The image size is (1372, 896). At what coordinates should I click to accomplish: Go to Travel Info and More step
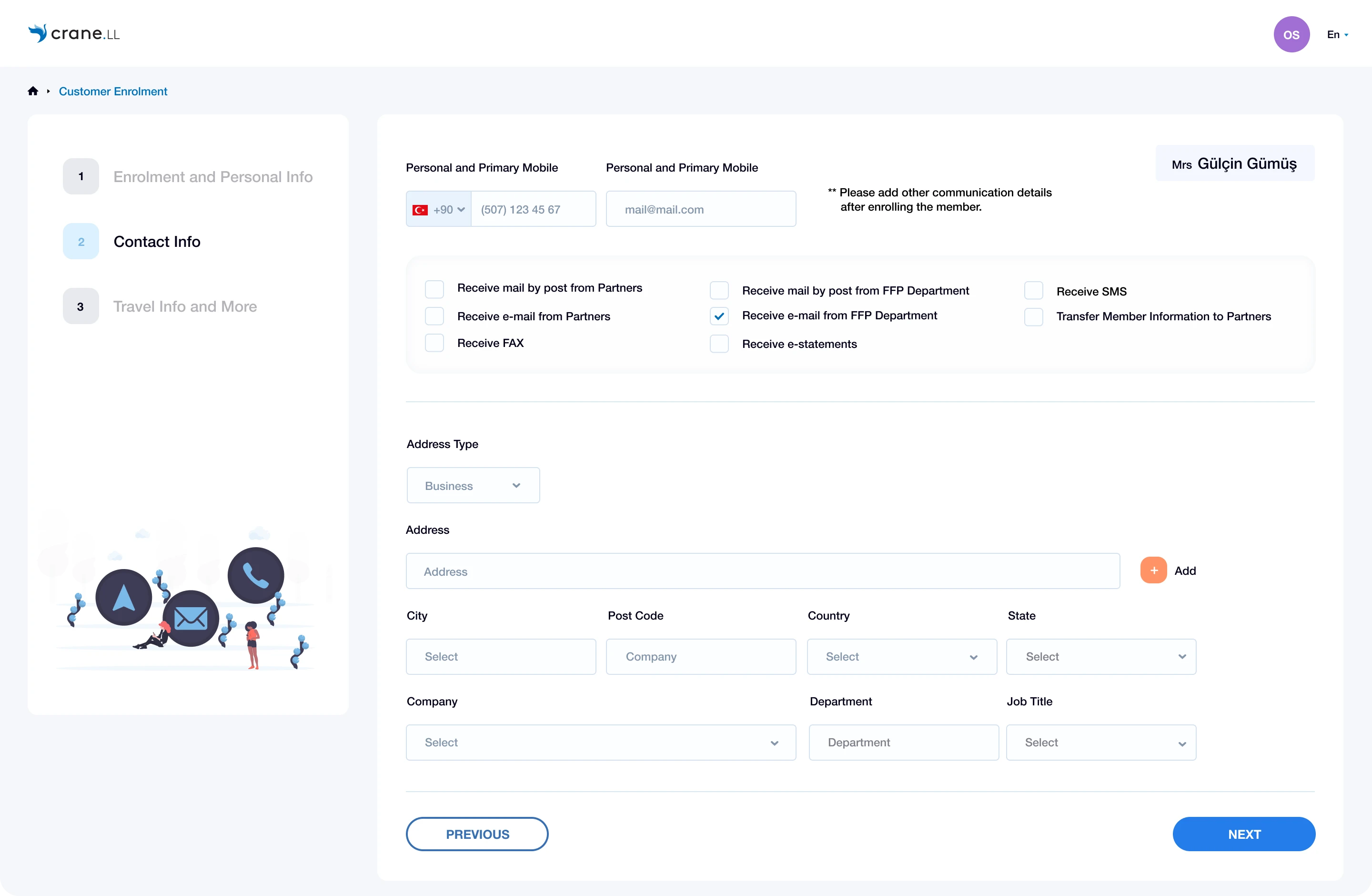[x=184, y=306]
